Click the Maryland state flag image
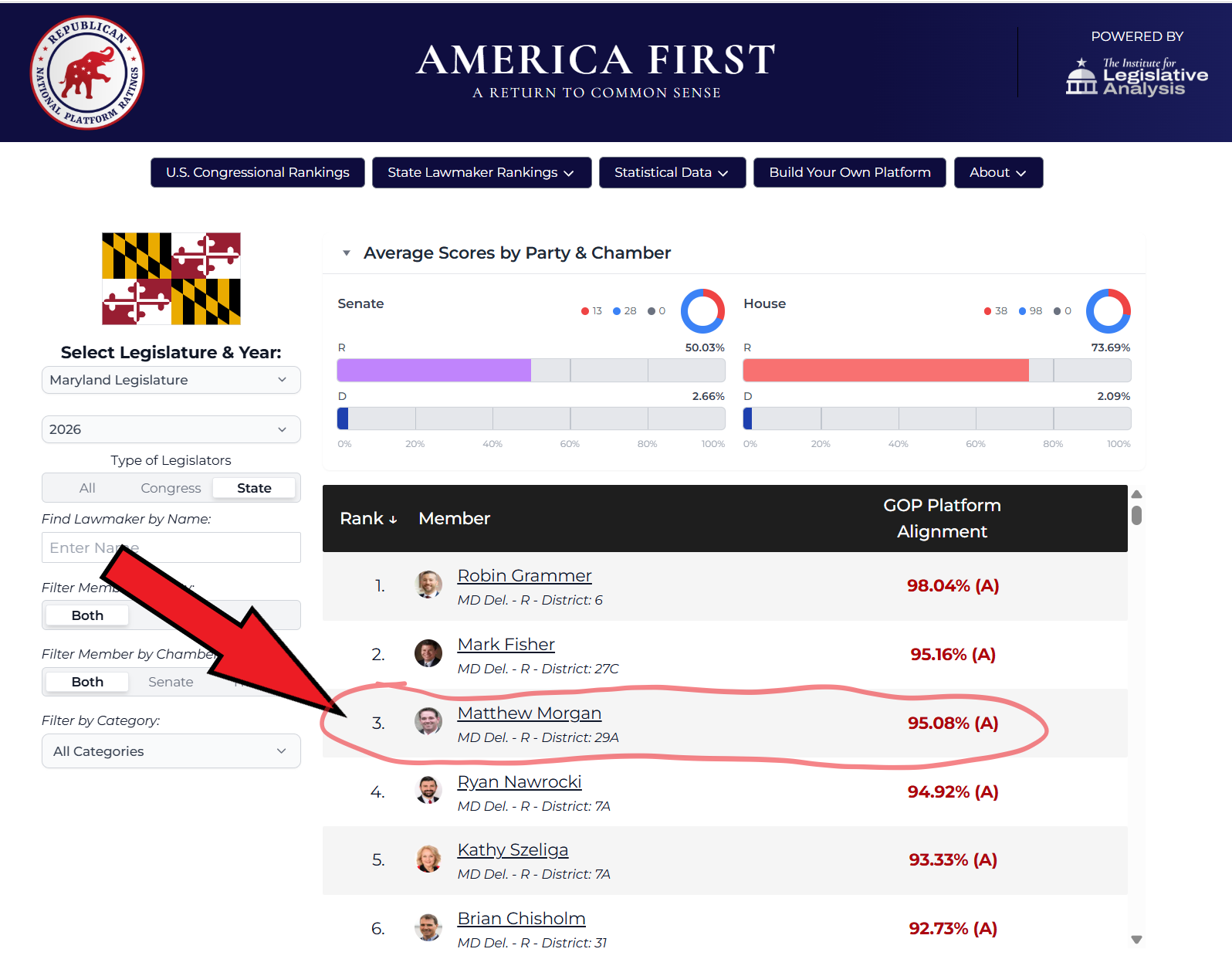The height and width of the screenshot is (959, 1232). 171,279
